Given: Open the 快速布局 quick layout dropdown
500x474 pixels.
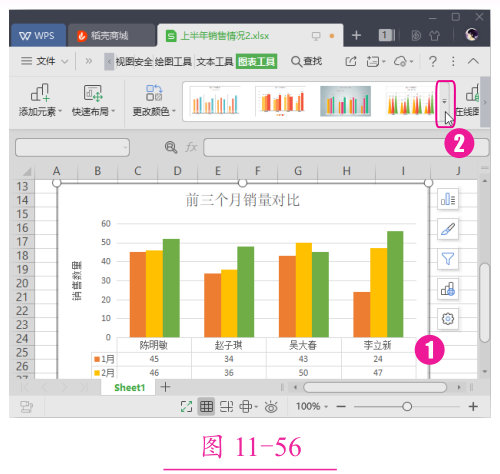Looking at the screenshot, I should pyautogui.click(x=93, y=100).
